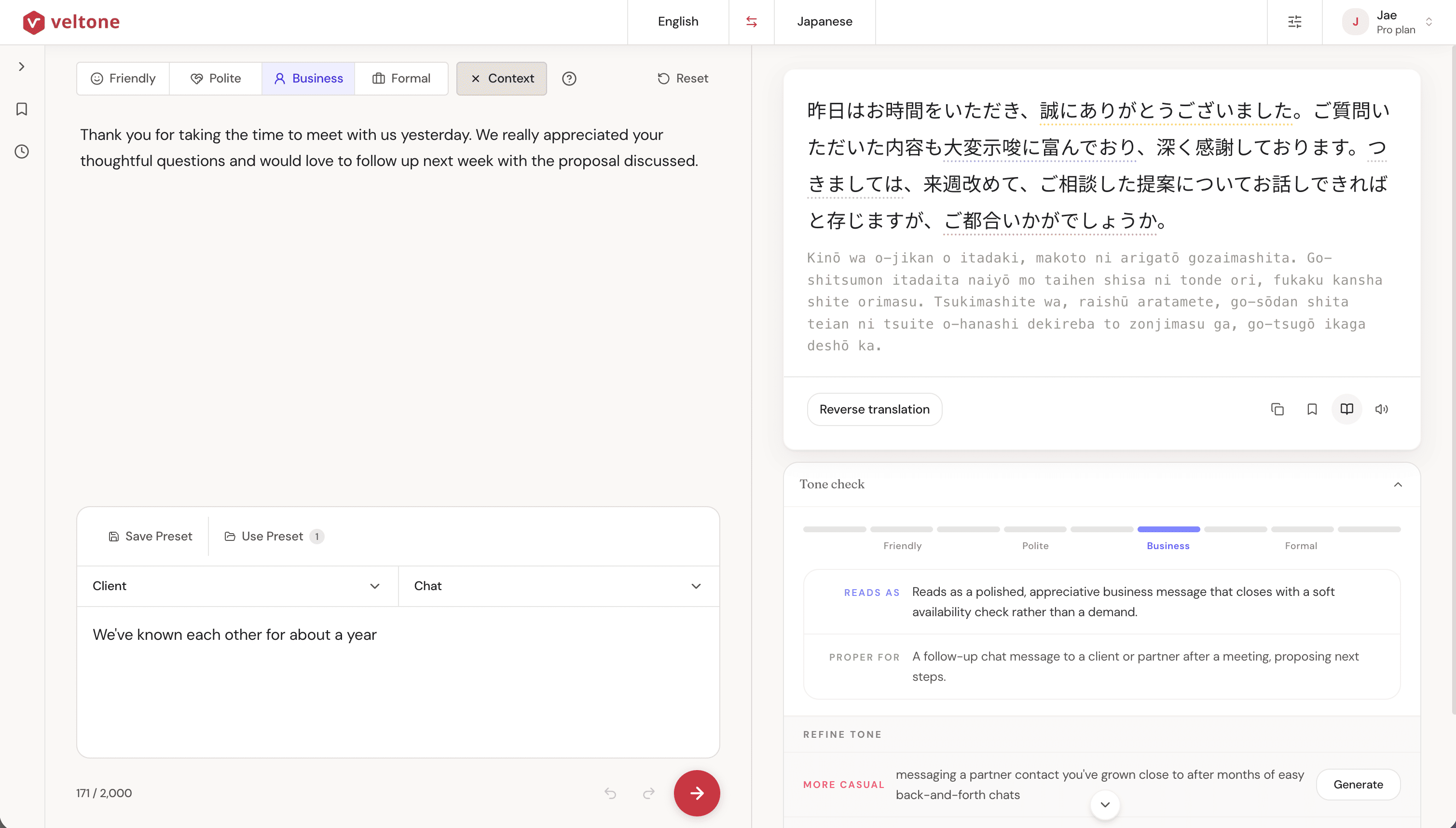
Task: Toggle romaji reading book icon
Action: pos(1346,409)
